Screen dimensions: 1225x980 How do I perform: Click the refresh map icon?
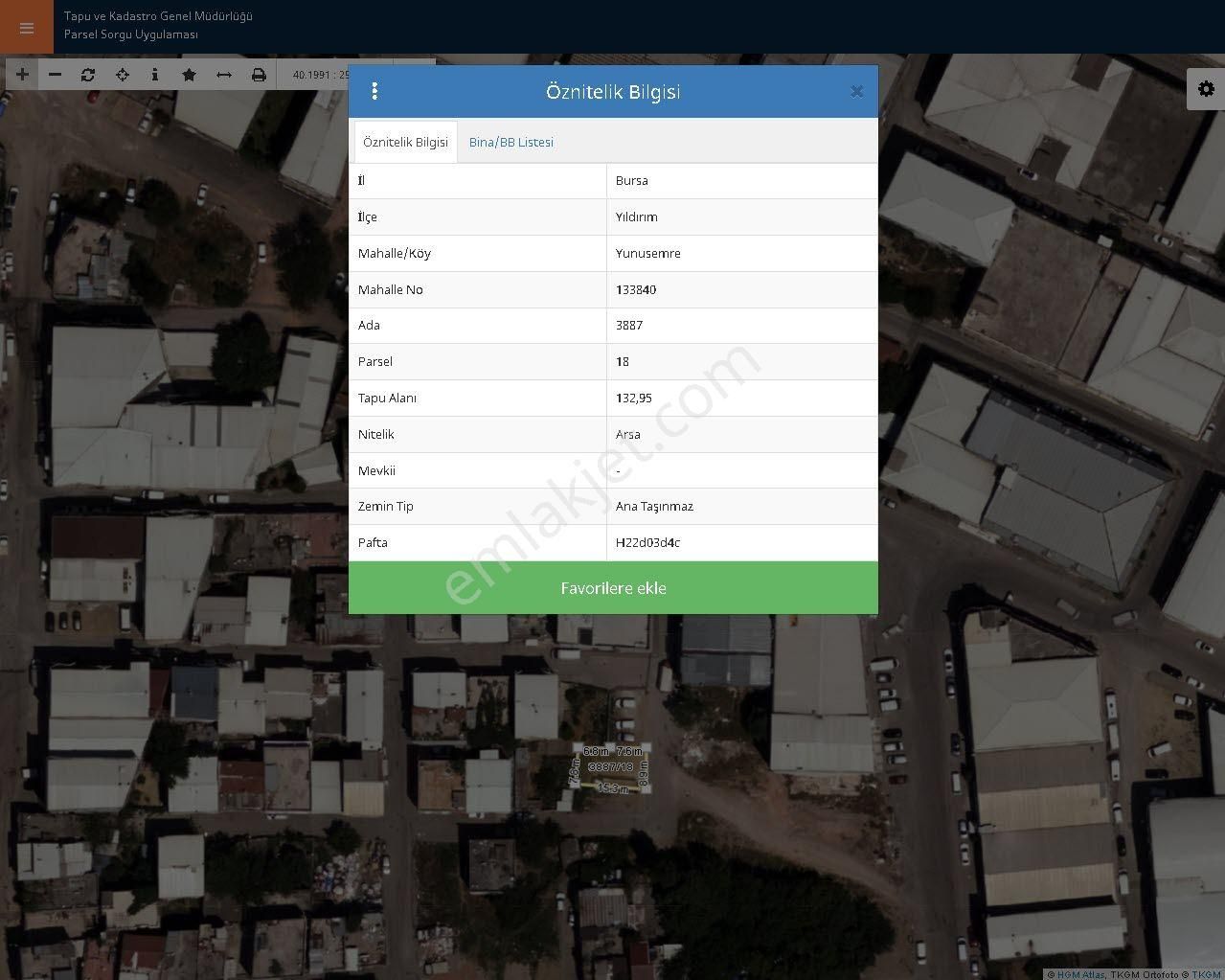pyautogui.click(x=88, y=75)
